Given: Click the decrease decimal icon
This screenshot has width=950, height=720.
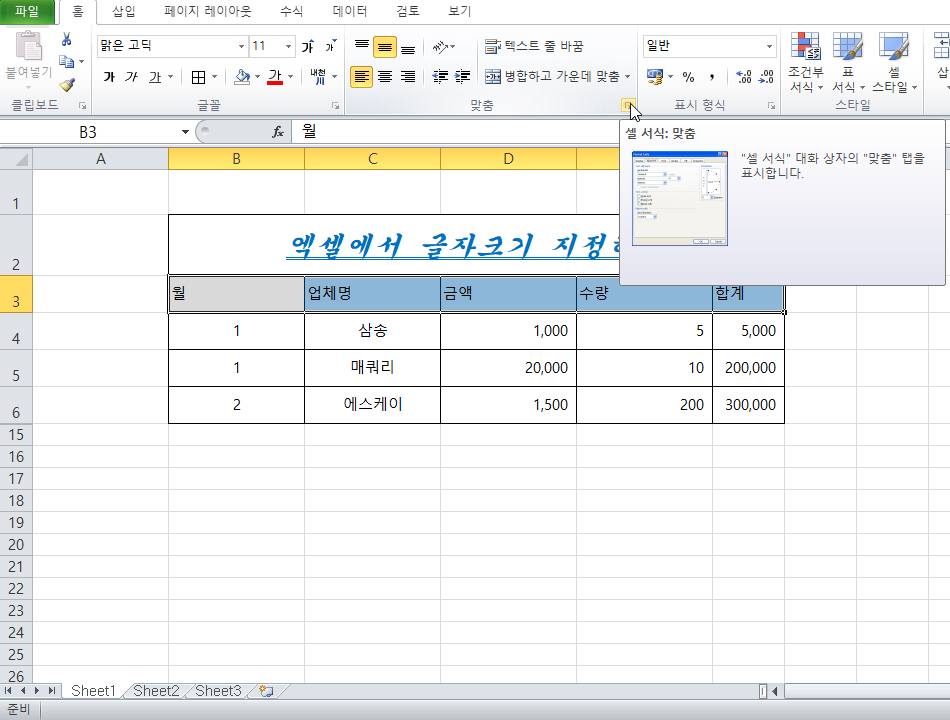Looking at the screenshot, I should [x=766, y=77].
